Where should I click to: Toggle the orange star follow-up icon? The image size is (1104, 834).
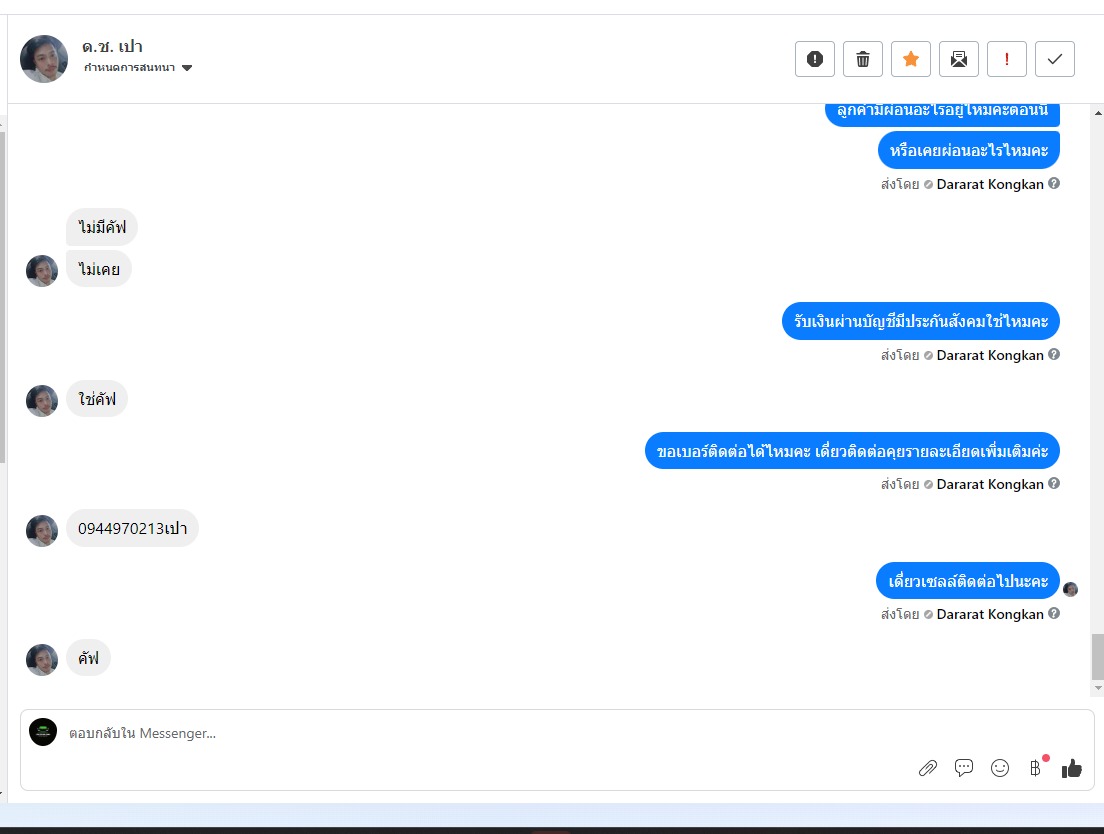pos(910,59)
